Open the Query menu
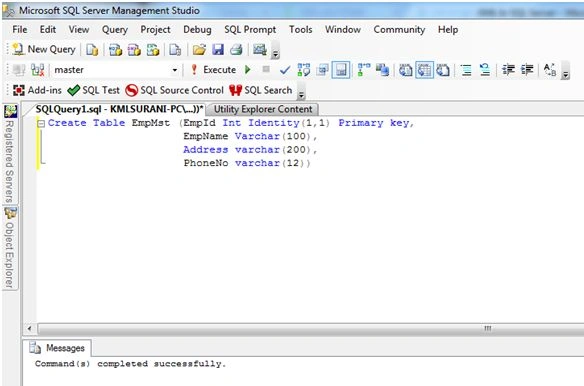The image size is (584, 386). (x=115, y=29)
